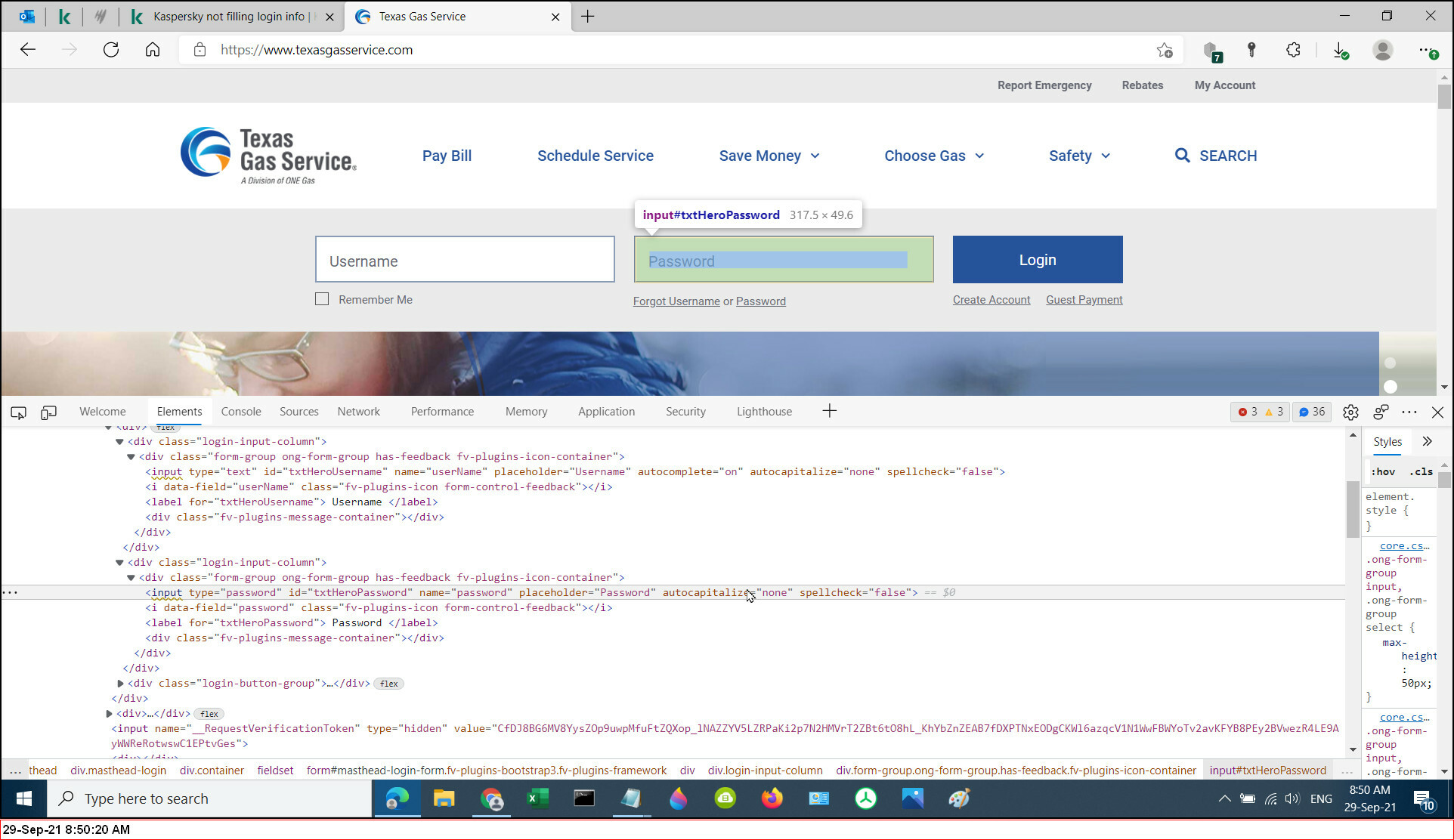Click the Texas Gas Service logo
This screenshot has height=840, width=1454.
click(x=268, y=156)
